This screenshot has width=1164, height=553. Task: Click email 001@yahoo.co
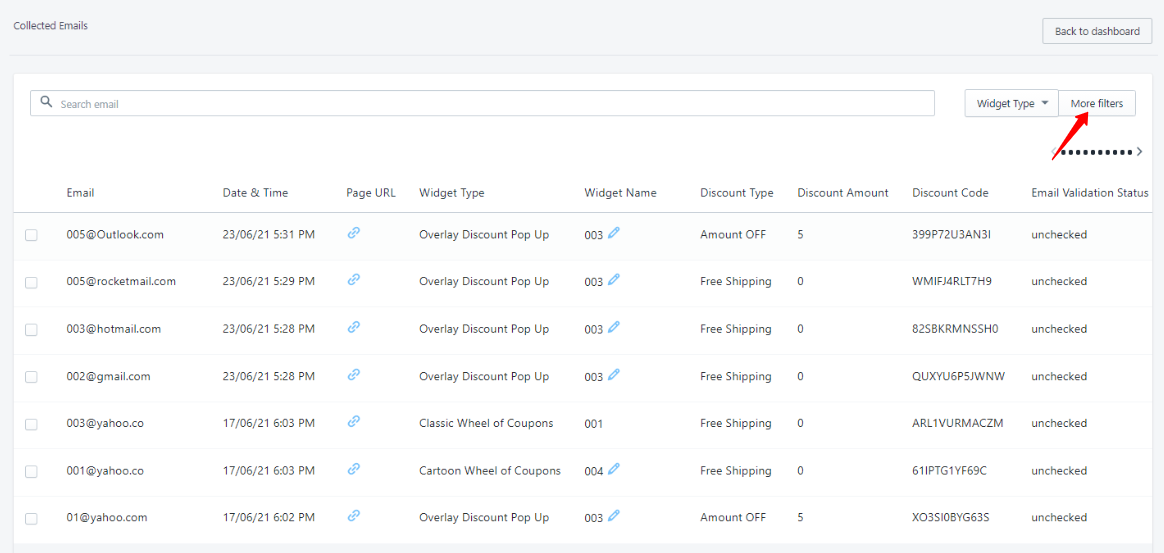click(105, 471)
